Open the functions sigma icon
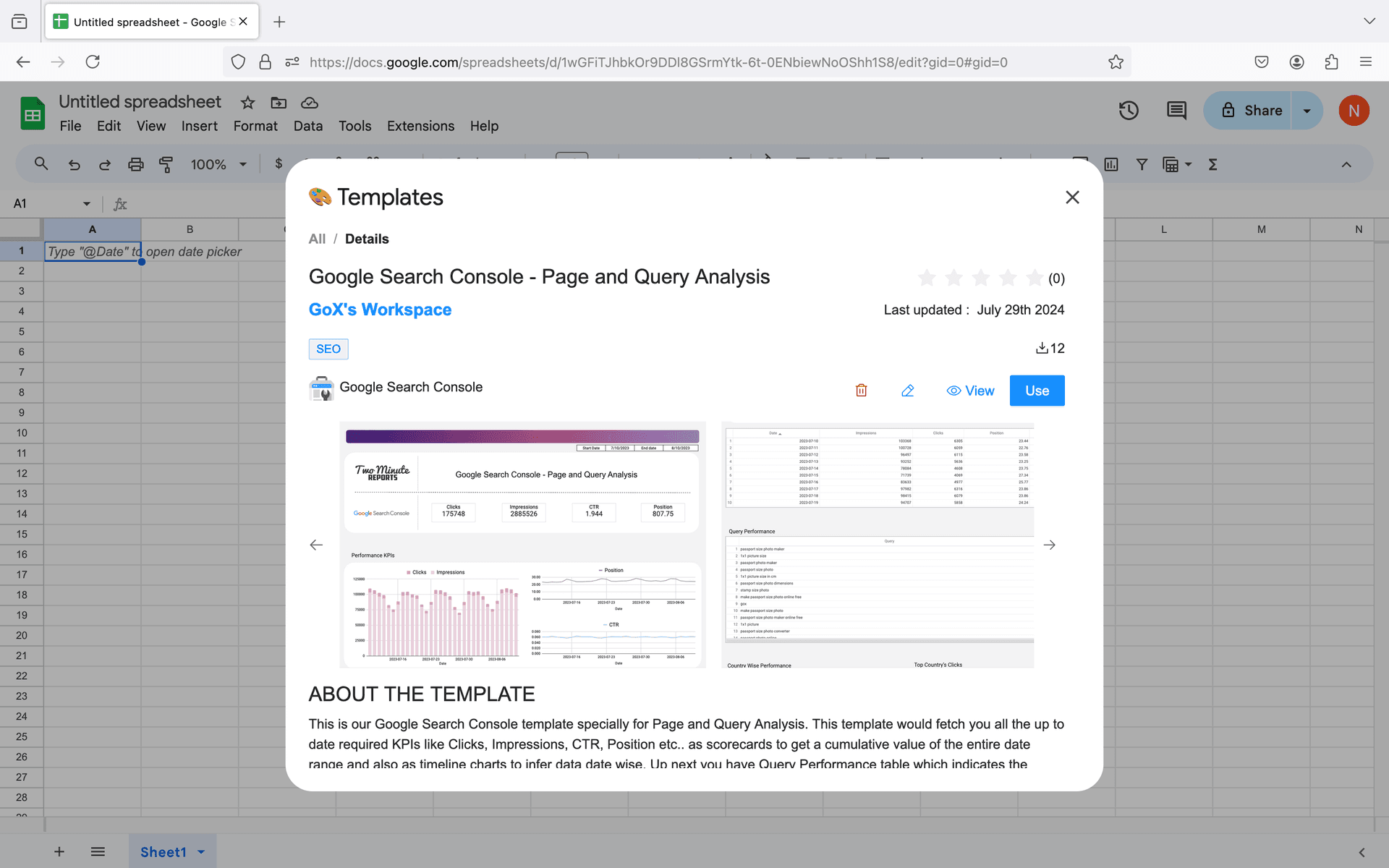The image size is (1389, 868). [x=1213, y=164]
